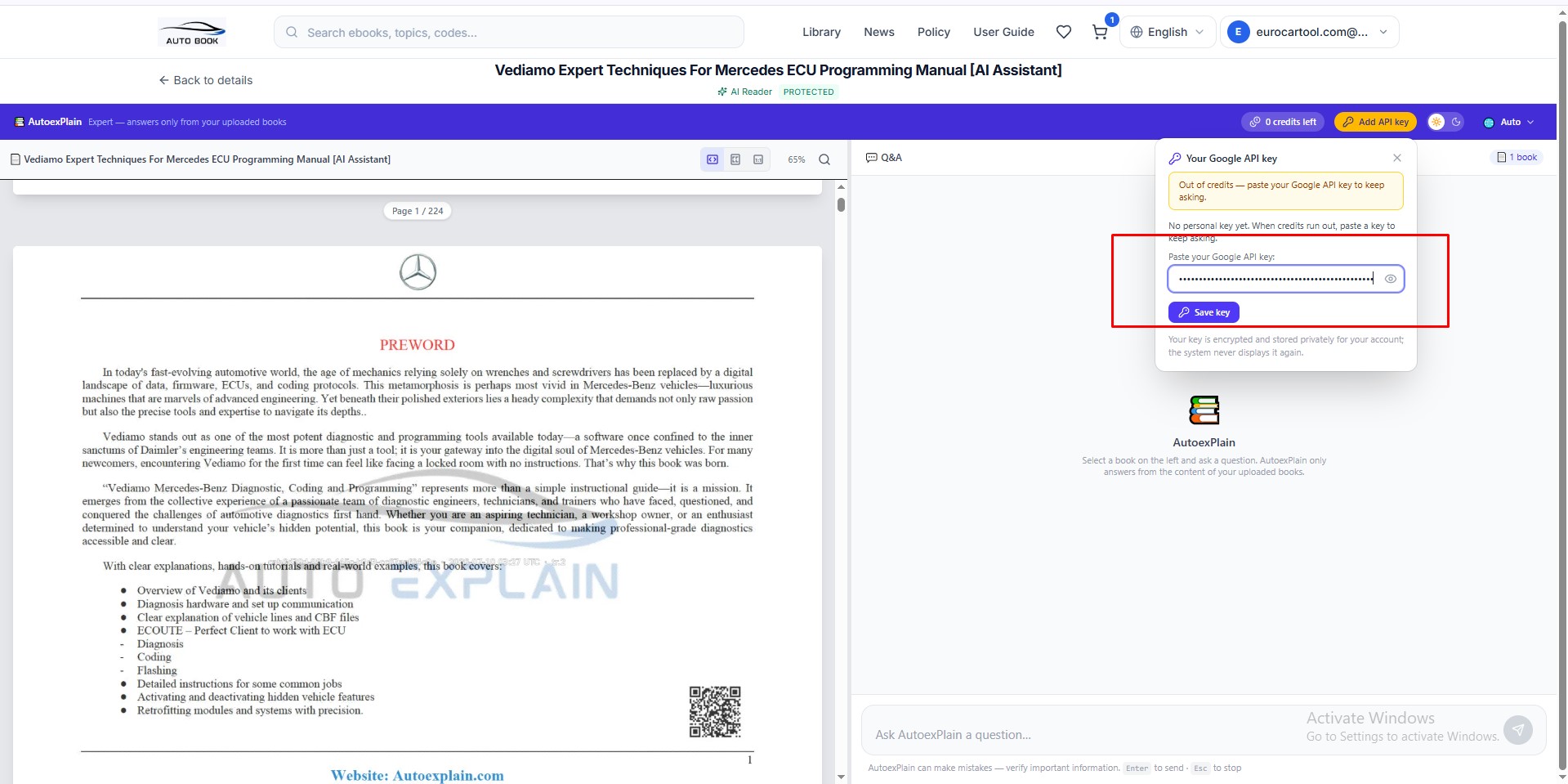The image size is (1568, 784).
Task: Click the Out of credits warning notice
Action: click(1285, 191)
